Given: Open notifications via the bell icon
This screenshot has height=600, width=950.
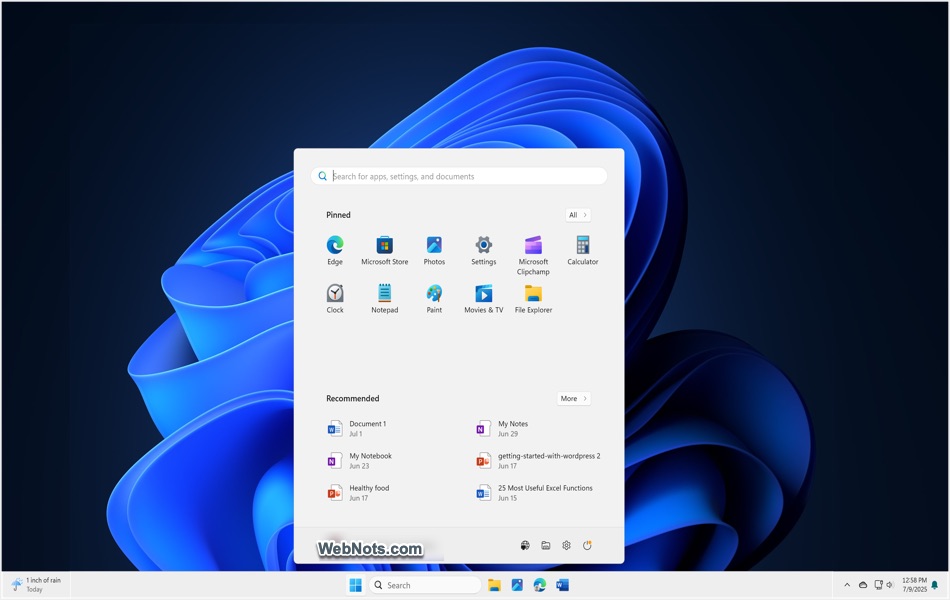Looking at the screenshot, I should pyautogui.click(x=935, y=585).
